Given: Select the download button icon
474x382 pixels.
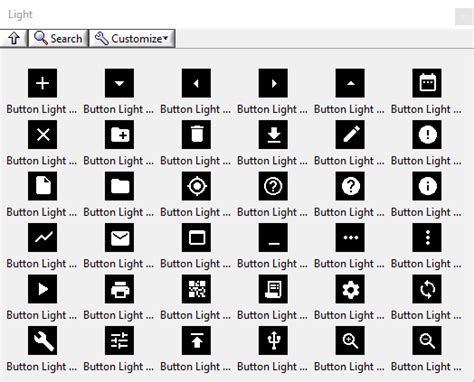Looking at the screenshot, I should (273, 134).
